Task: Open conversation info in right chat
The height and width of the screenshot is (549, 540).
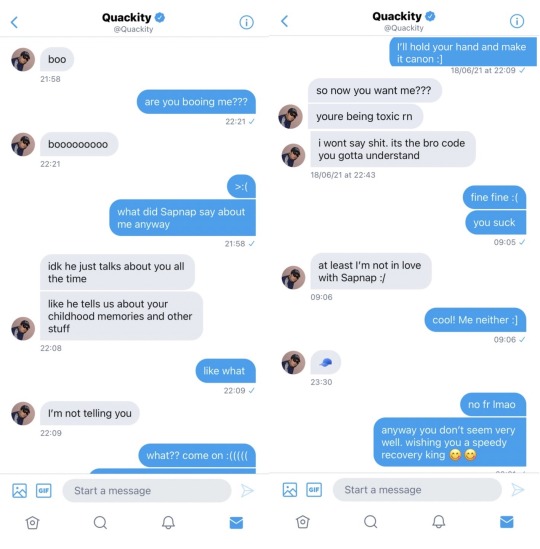Action: pyautogui.click(x=517, y=21)
